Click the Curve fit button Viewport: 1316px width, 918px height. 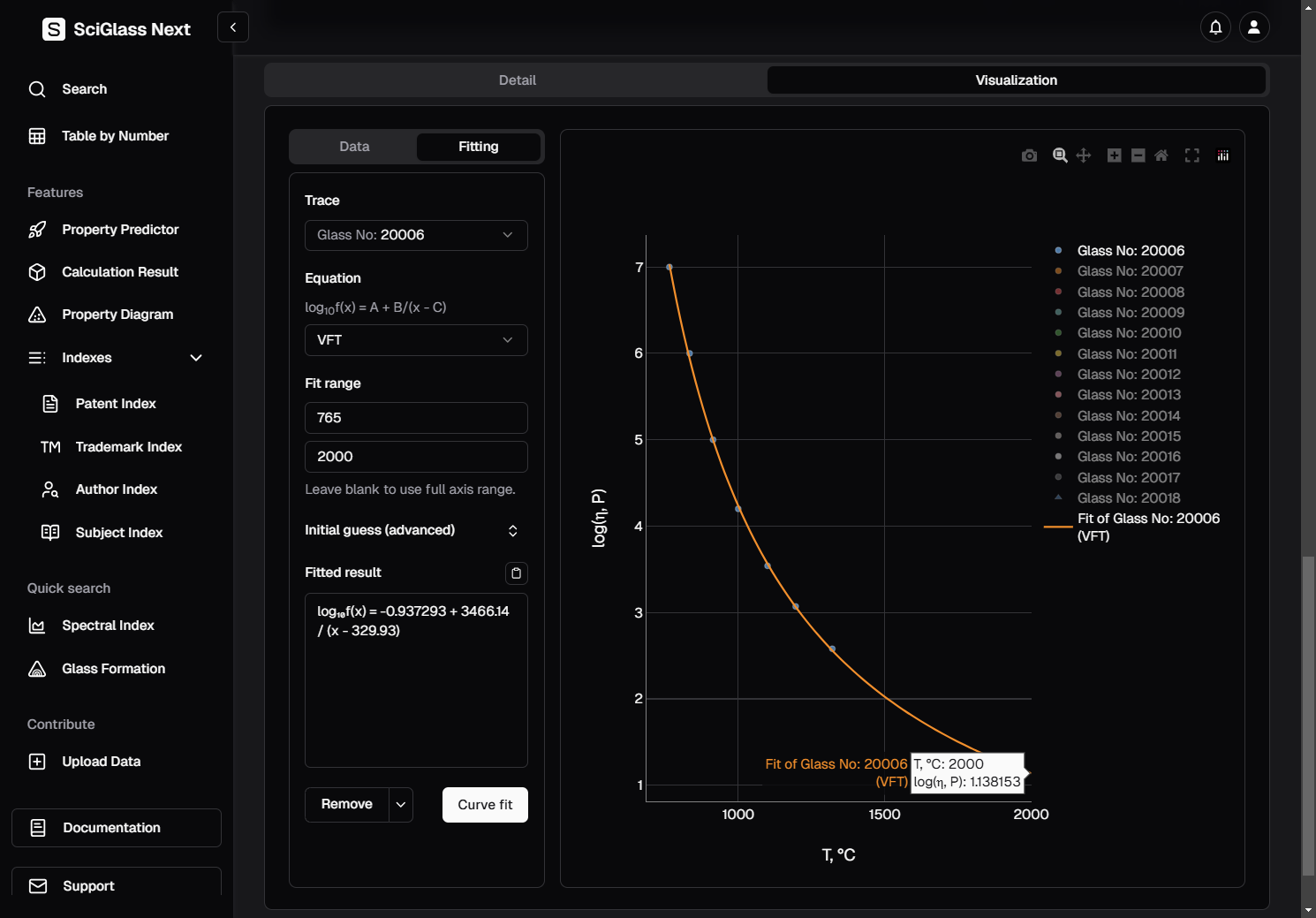click(x=485, y=805)
